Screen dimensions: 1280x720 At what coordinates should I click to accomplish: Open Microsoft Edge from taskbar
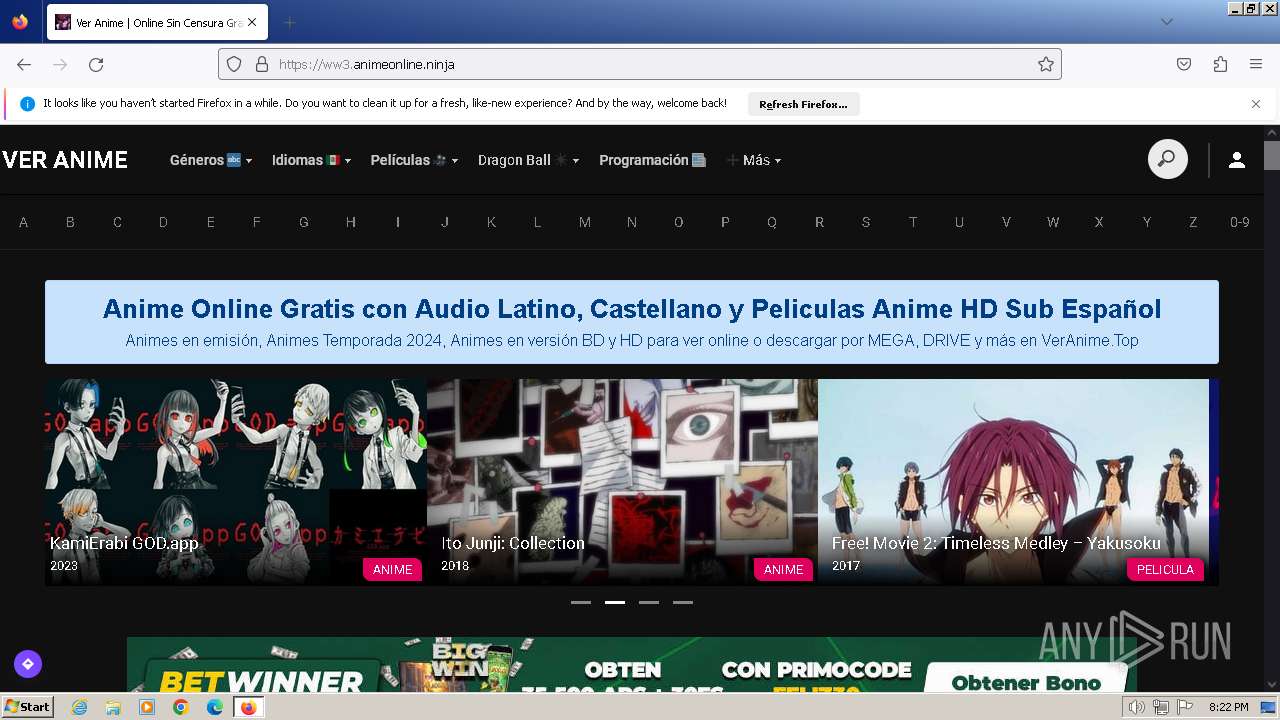[x=215, y=707]
